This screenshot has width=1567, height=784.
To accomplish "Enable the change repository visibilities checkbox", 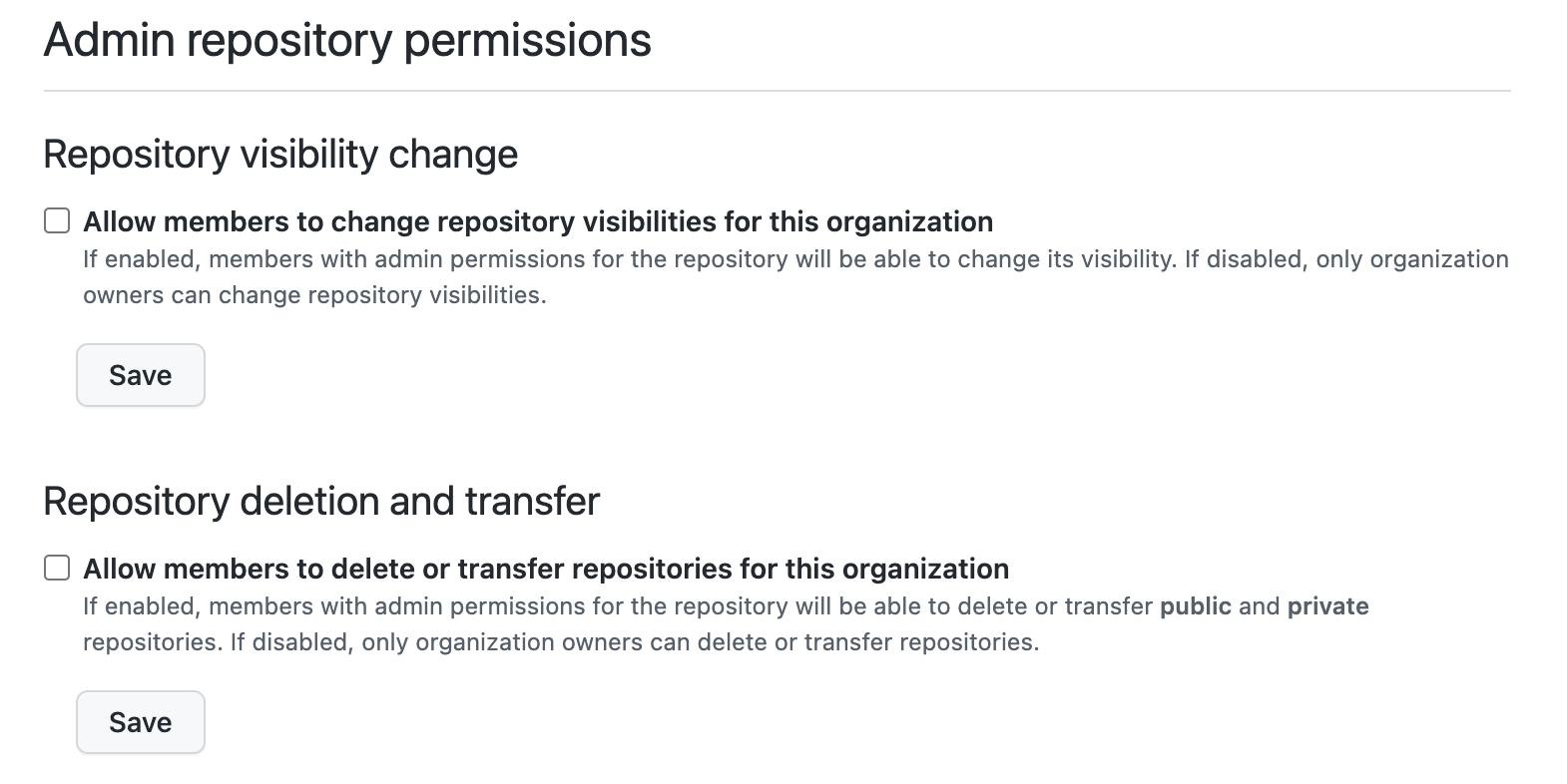I will pos(57,220).
